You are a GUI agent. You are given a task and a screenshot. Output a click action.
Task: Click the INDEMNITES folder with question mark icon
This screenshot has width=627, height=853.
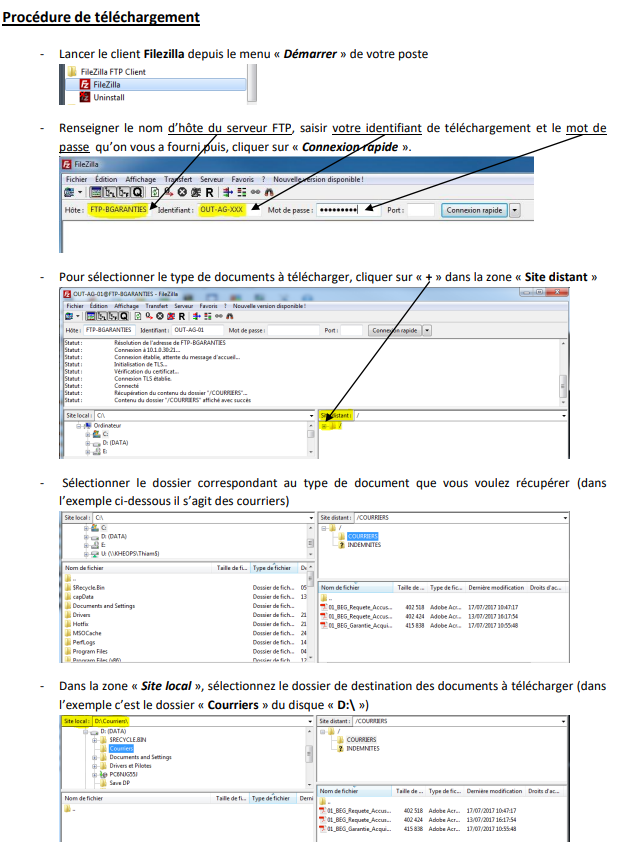[341, 545]
